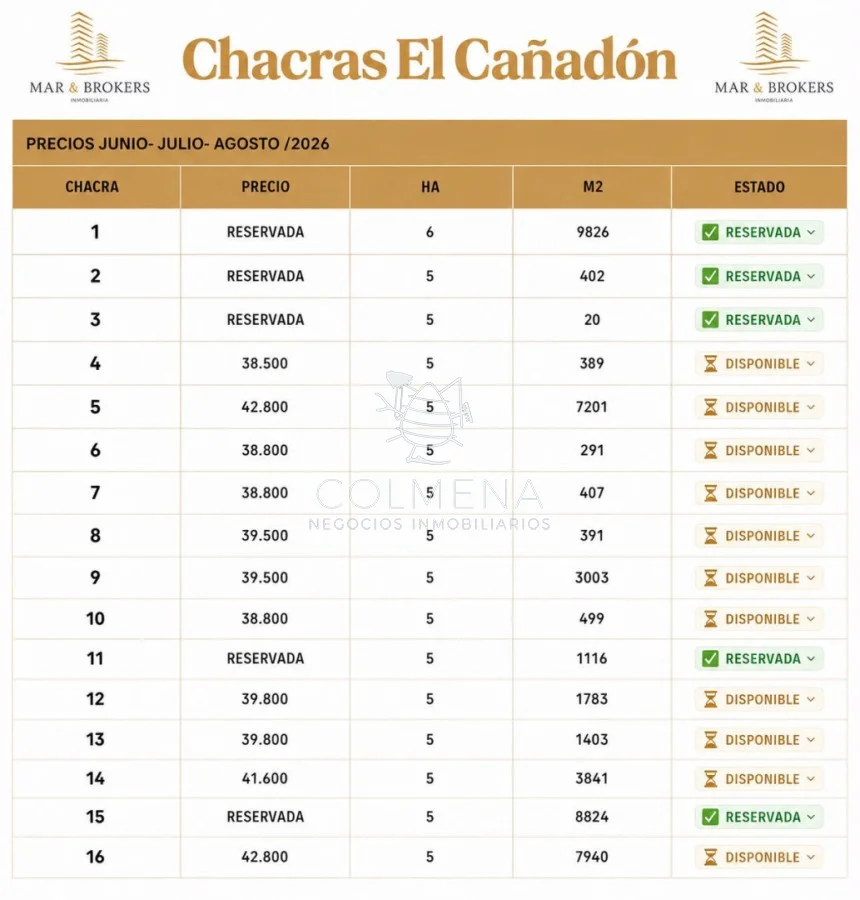Toggle the green checkmark for chacra 11
860x900 pixels.
(710, 659)
